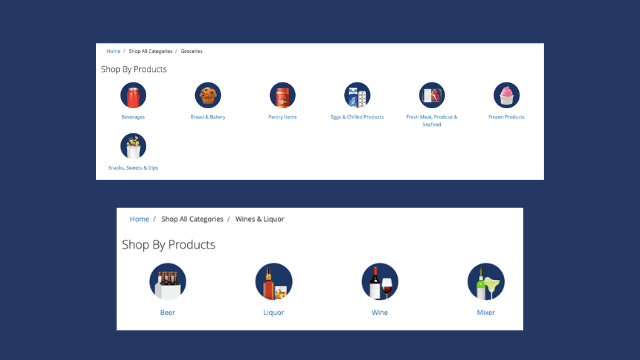
Task: Click the Wine text link
Action: tap(380, 313)
